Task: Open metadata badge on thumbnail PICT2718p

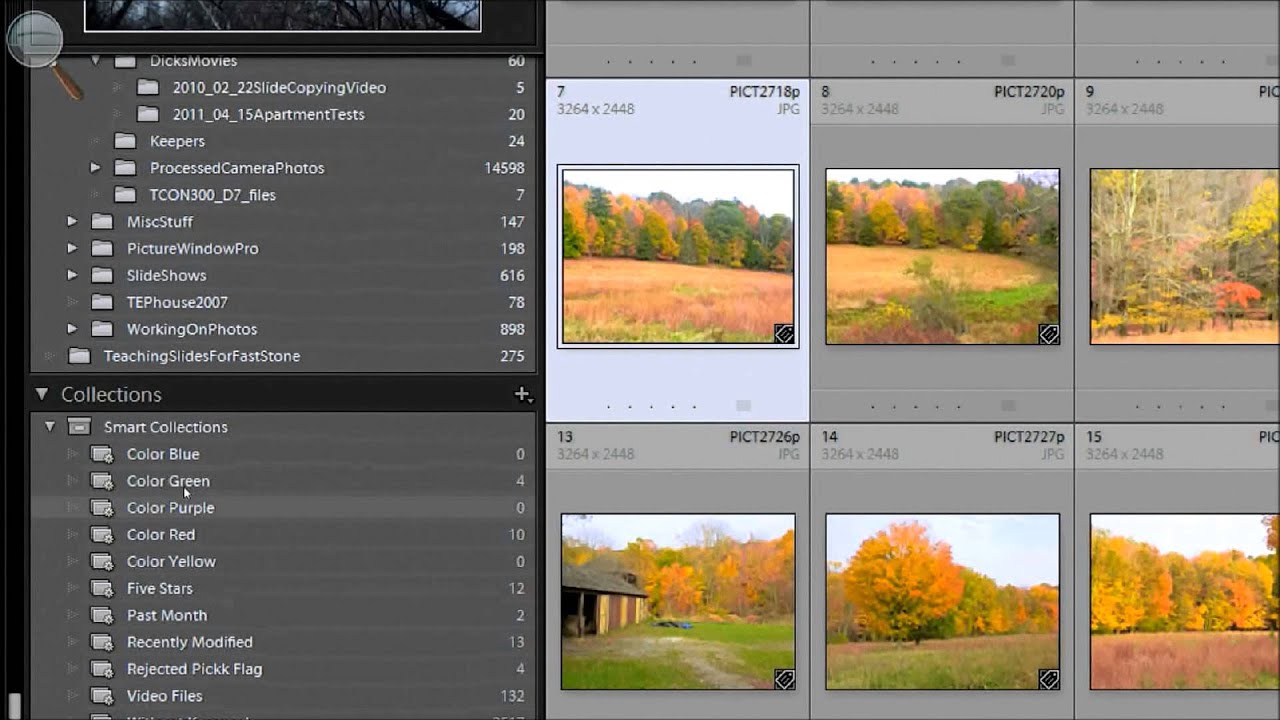Action: pyautogui.click(x=785, y=335)
